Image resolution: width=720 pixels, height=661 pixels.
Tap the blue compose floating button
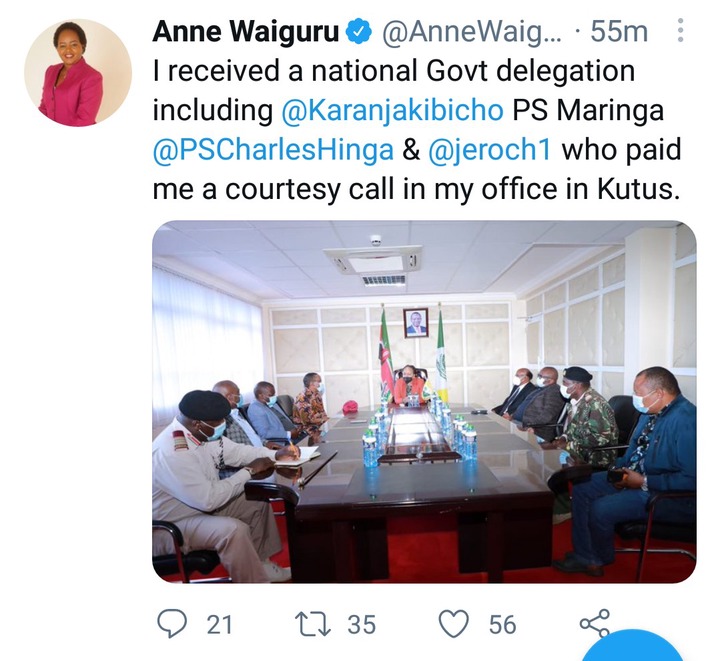point(634,646)
